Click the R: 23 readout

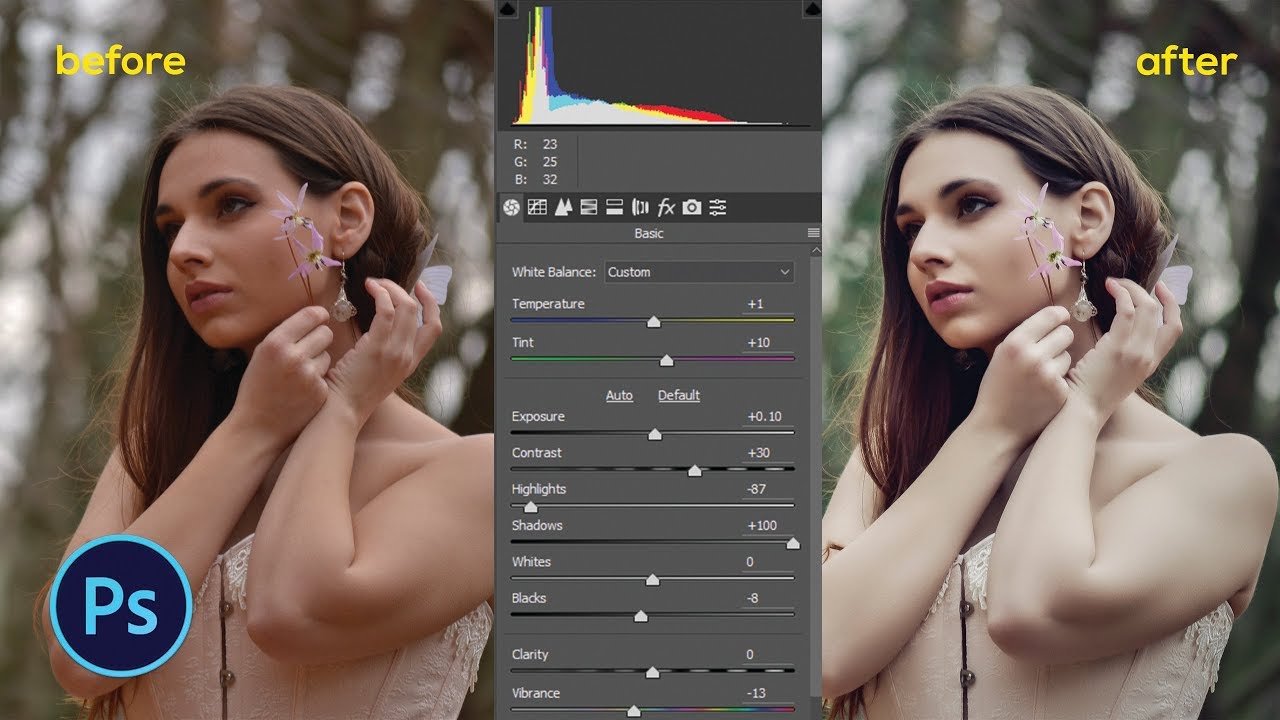pyautogui.click(x=536, y=145)
